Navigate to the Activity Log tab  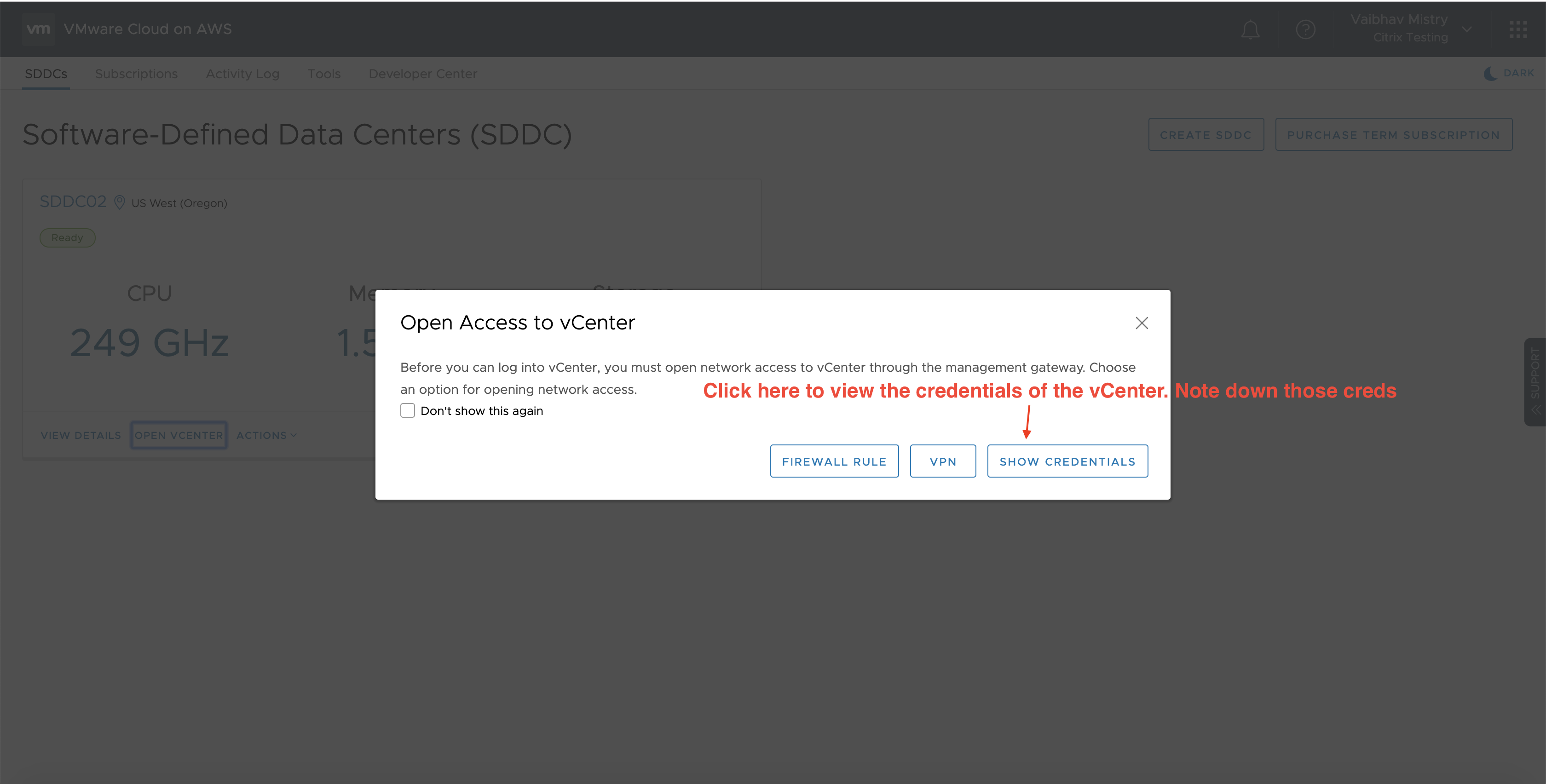(x=242, y=73)
